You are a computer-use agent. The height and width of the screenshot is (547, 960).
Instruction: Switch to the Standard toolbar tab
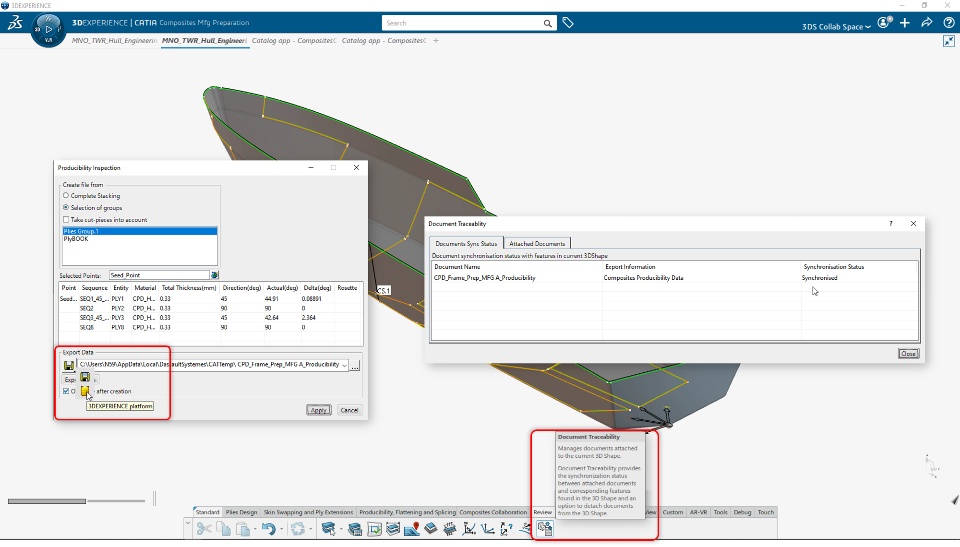207,512
